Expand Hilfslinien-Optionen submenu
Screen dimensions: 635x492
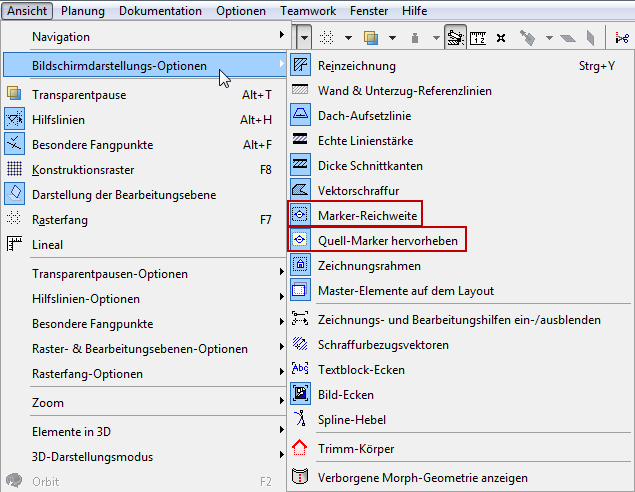point(145,299)
